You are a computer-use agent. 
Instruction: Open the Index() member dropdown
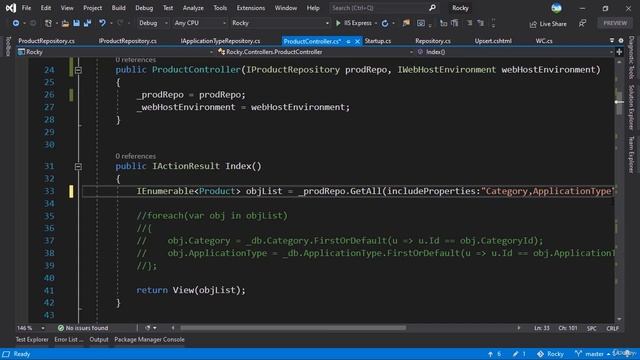click(515, 52)
